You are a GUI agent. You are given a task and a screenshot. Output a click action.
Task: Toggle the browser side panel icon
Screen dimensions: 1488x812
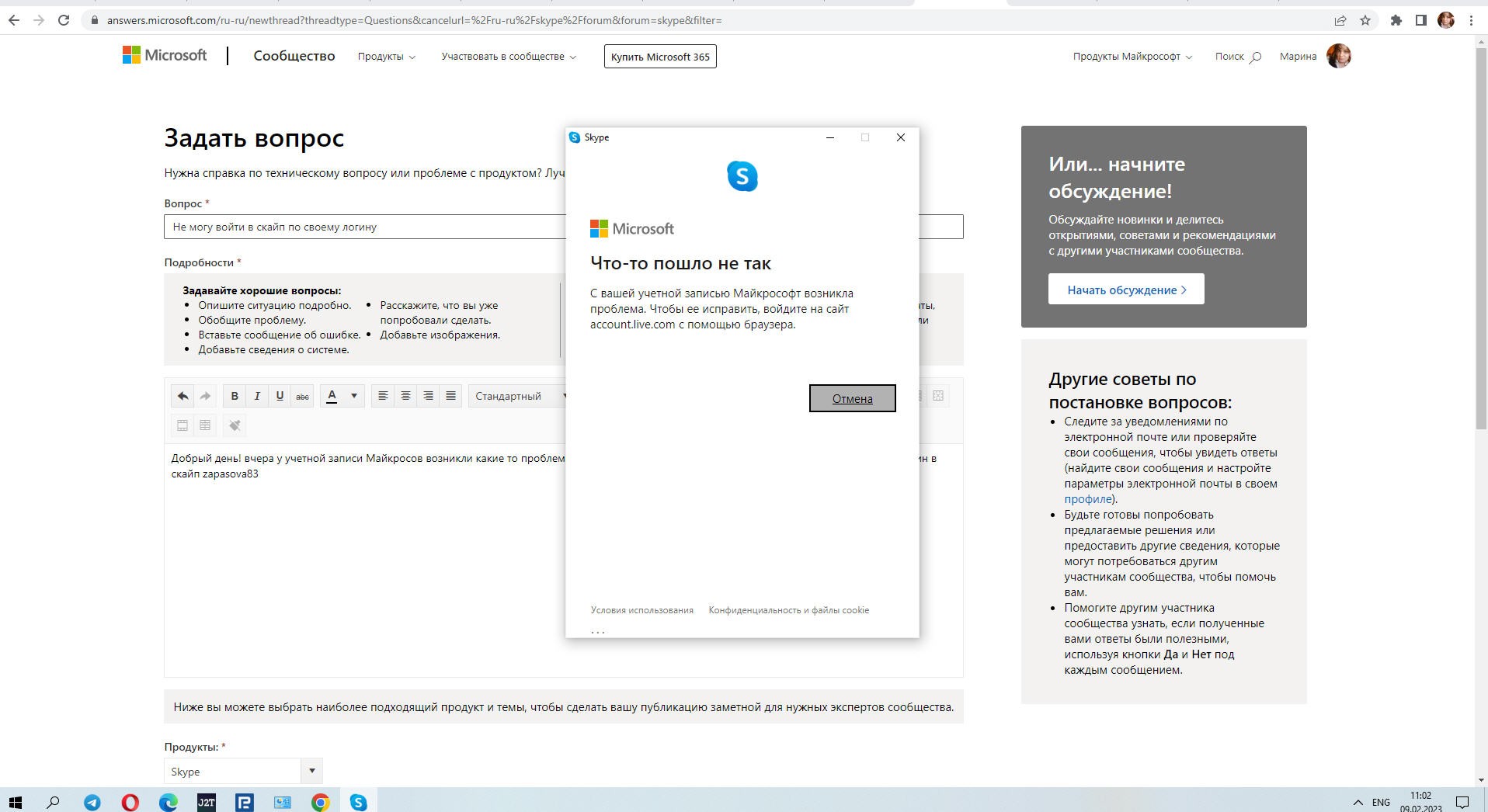pos(1420,20)
